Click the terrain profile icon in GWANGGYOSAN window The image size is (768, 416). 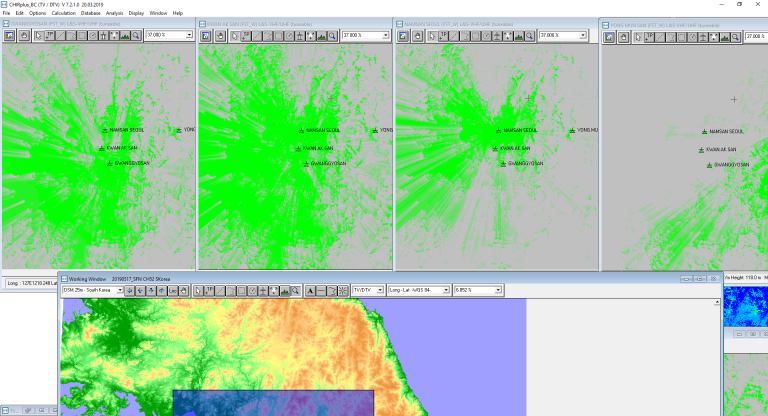coord(125,35)
